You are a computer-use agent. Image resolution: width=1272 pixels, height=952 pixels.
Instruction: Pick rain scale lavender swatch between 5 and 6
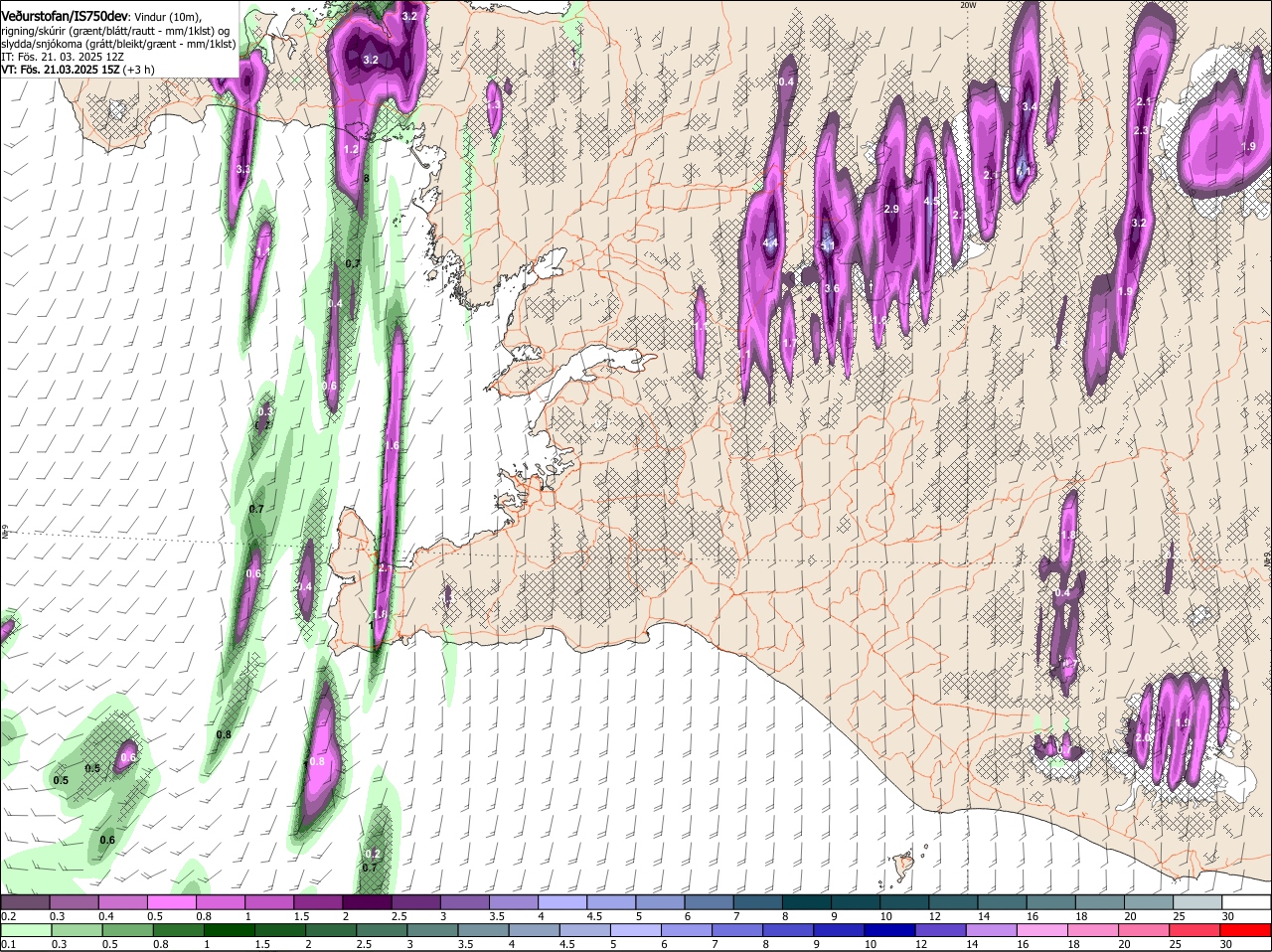click(637, 930)
